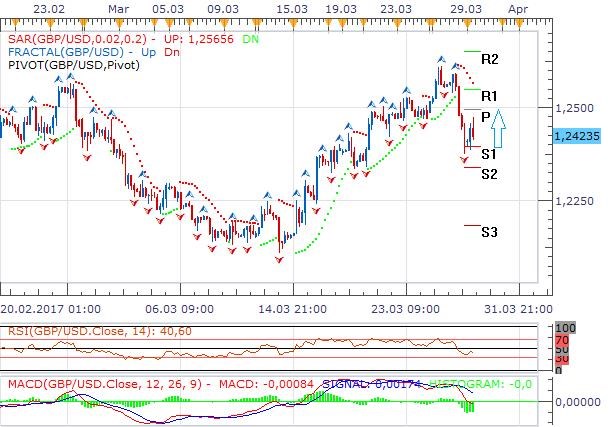Select the S1 support level marker
Viewport: 610px width, 427px height.
click(x=489, y=154)
